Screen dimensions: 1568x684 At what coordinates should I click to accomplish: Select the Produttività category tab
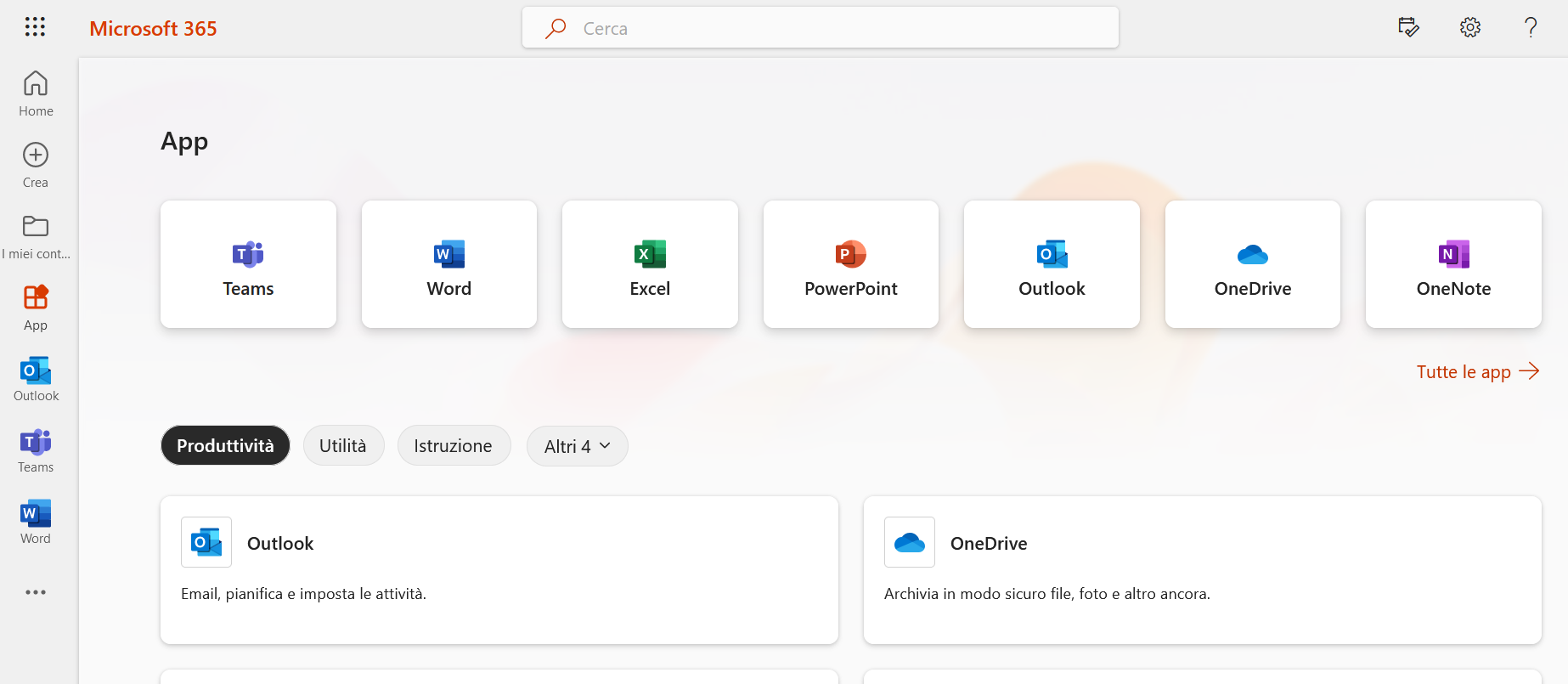[x=225, y=445]
